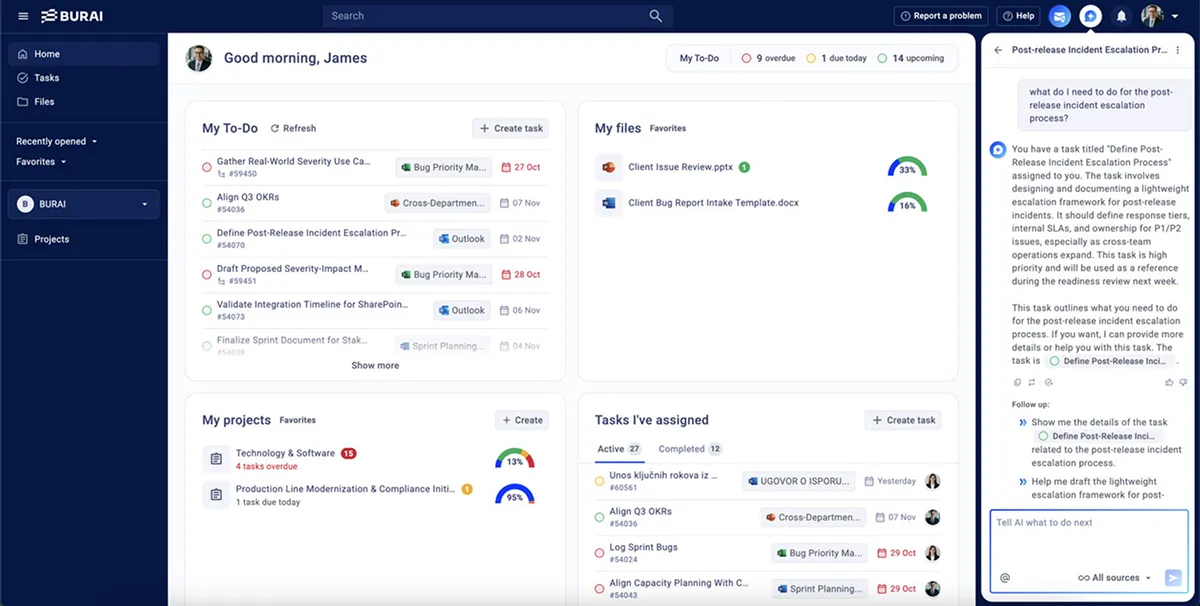Open the account dropdown arrow

[x=1177, y=17]
